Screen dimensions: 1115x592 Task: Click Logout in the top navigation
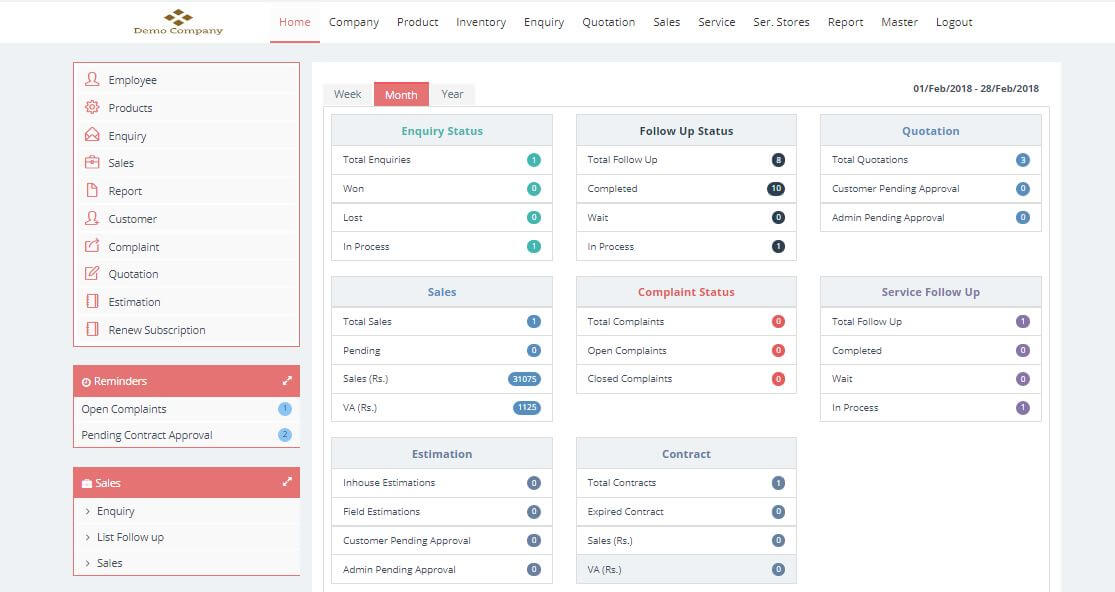[x=953, y=22]
